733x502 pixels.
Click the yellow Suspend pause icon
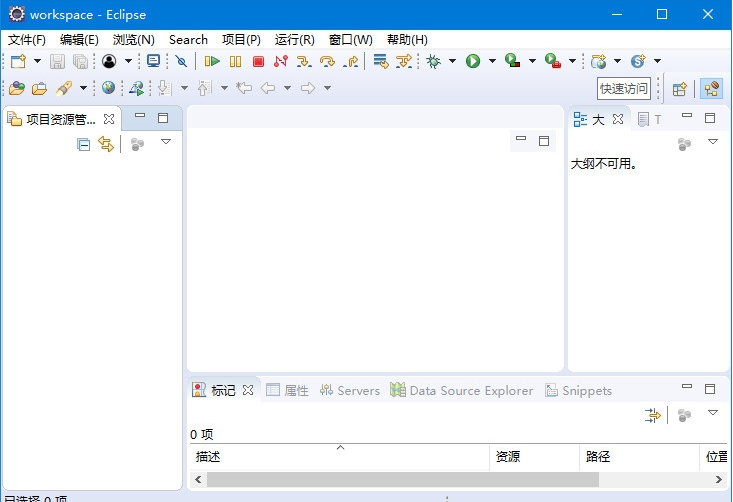(x=235, y=62)
